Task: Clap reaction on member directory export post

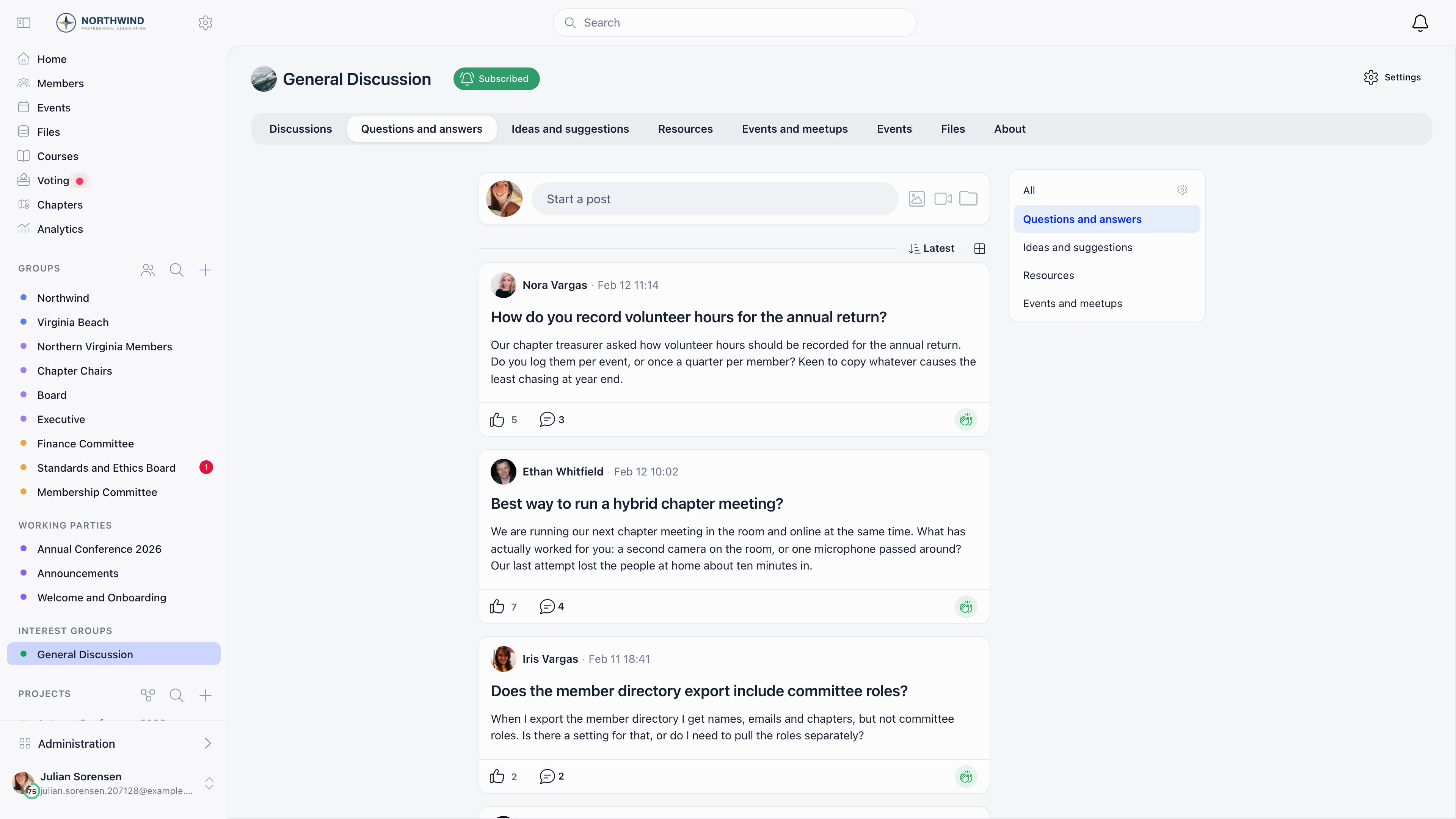Action: (966, 777)
